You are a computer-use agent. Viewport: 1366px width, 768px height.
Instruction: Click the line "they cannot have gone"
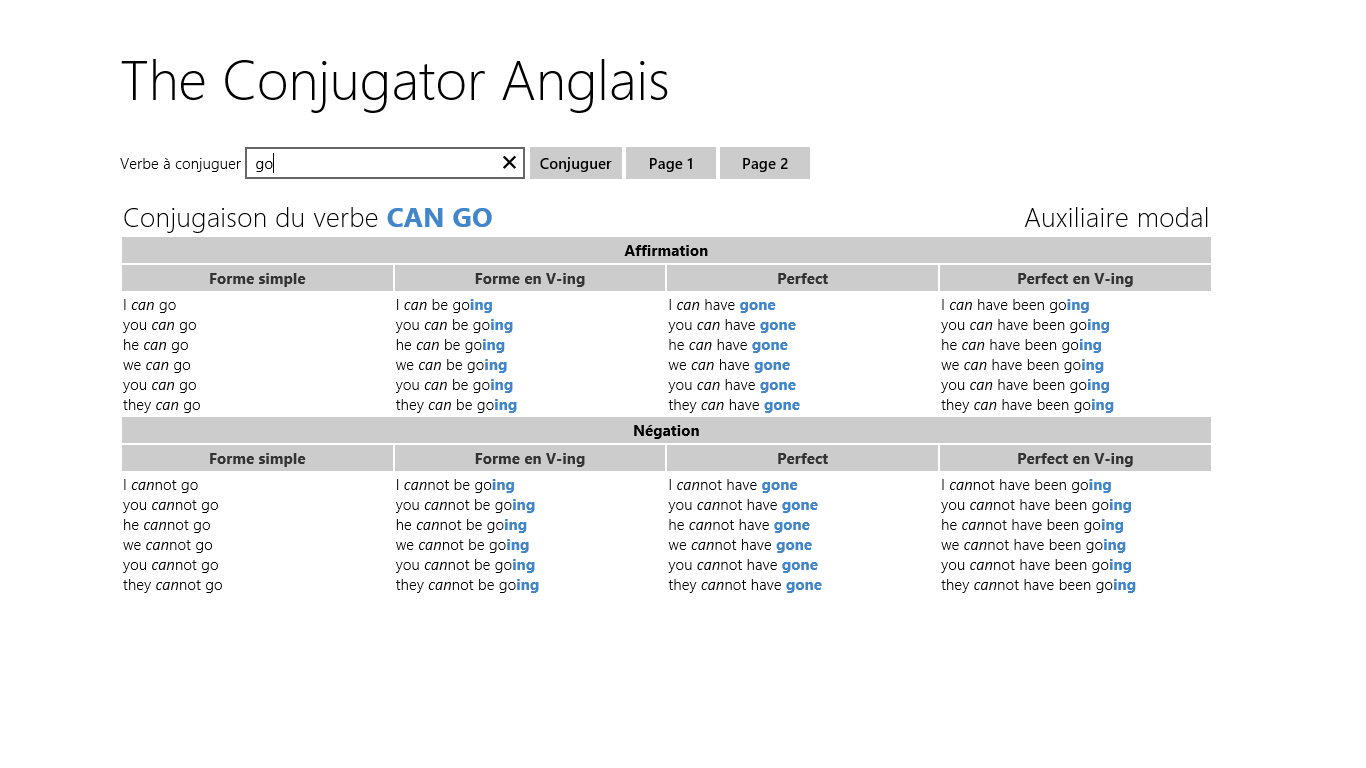tap(745, 586)
